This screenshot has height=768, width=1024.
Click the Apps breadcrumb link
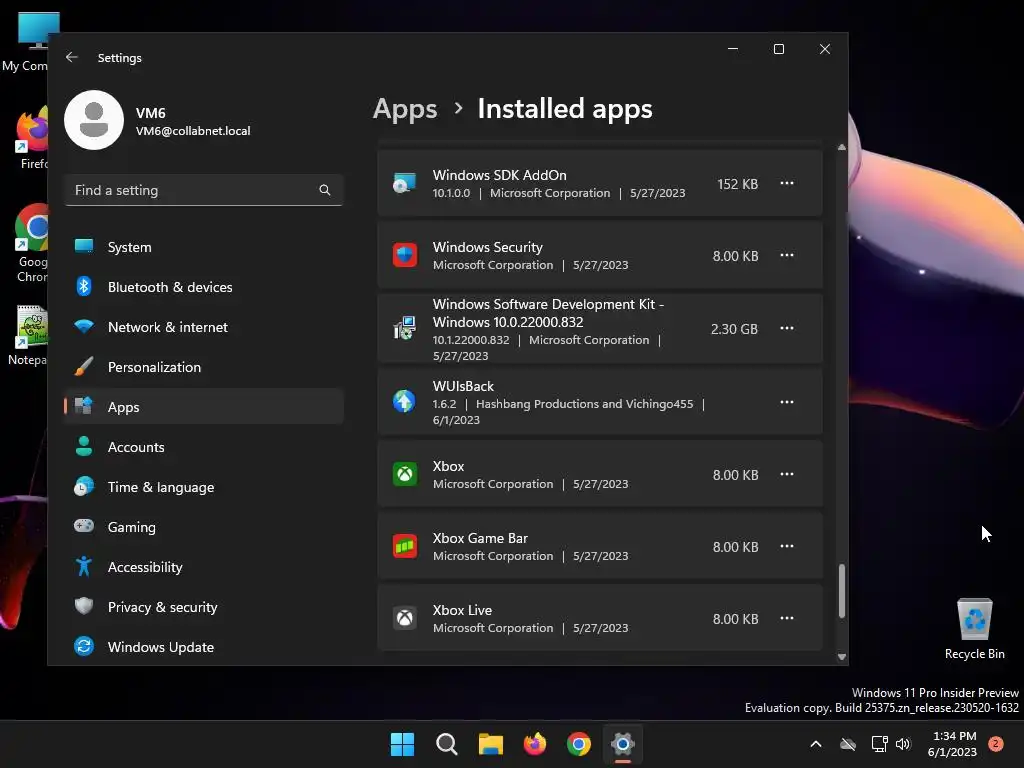(x=405, y=109)
